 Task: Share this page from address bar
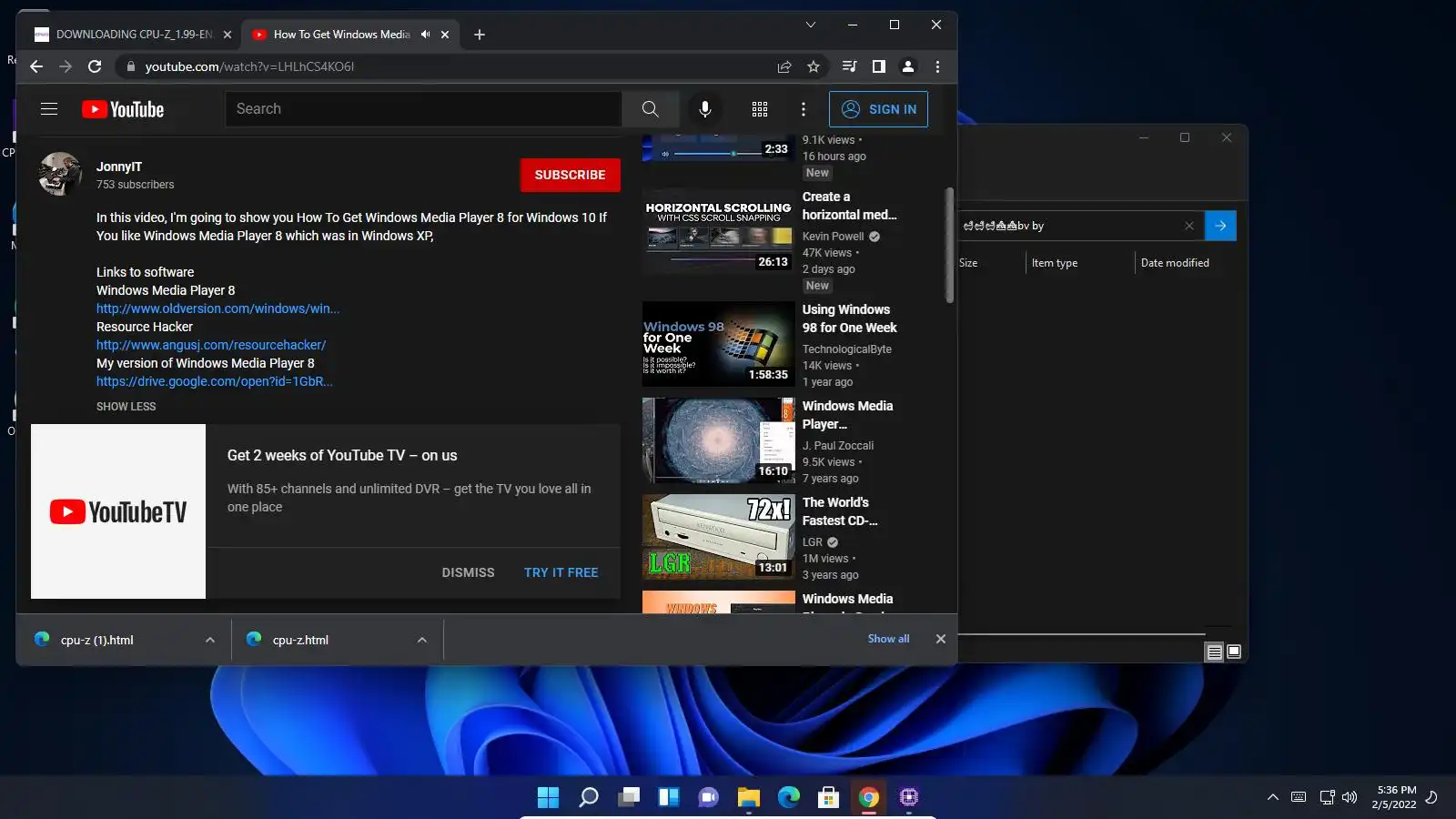coord(784,66)
